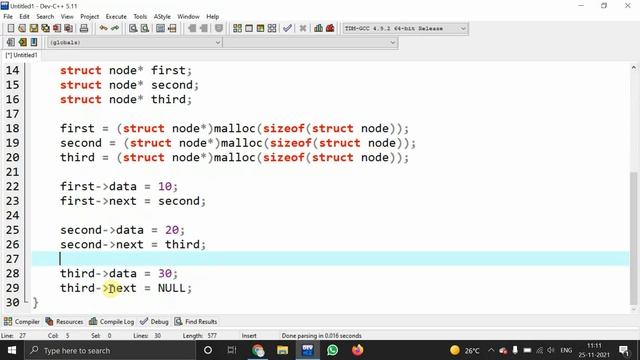Click the Go to line toolbar icon

point(172,28)
